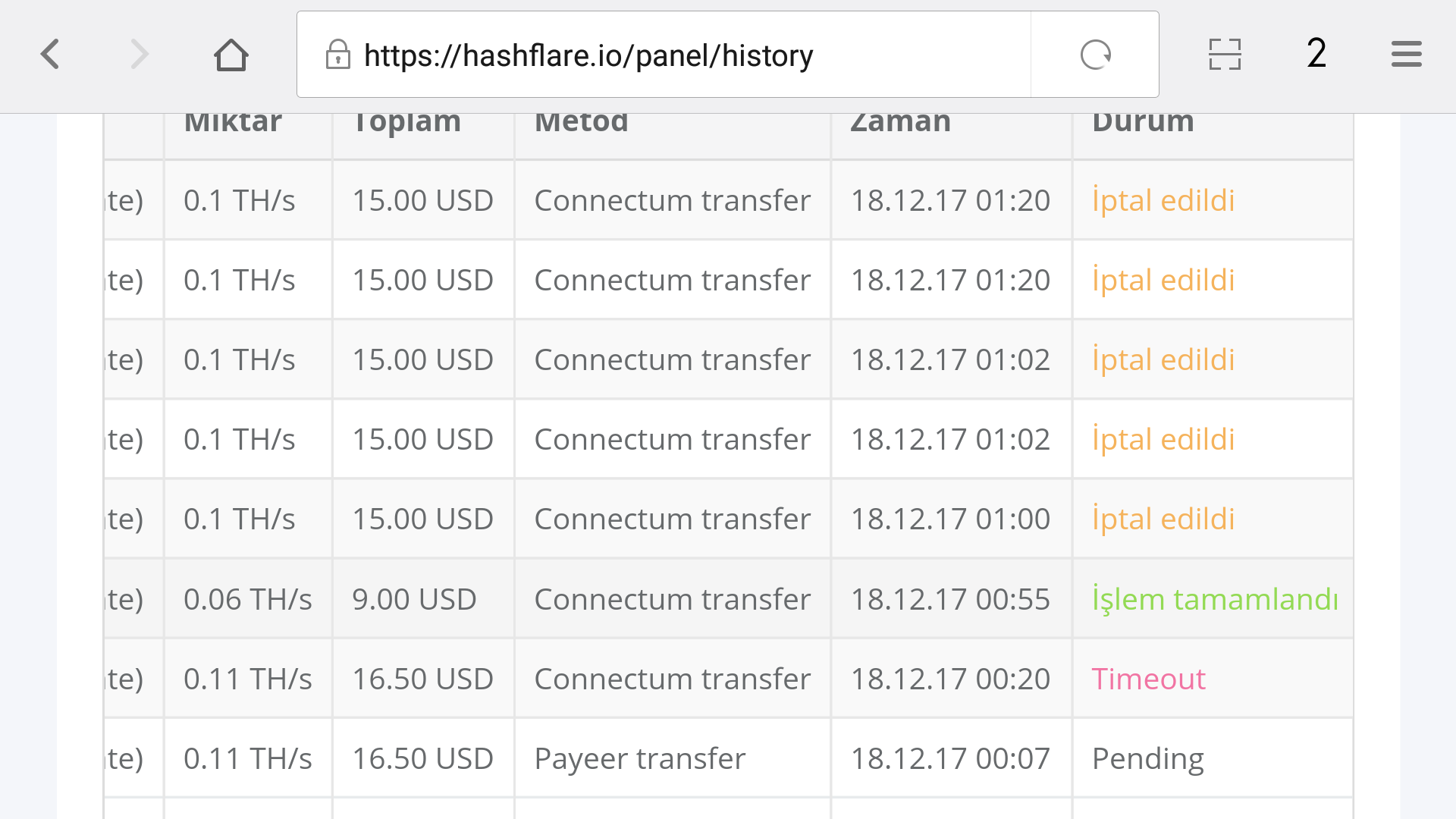
Task: Select the Miktar column header
Action: (x=233, y=121)
